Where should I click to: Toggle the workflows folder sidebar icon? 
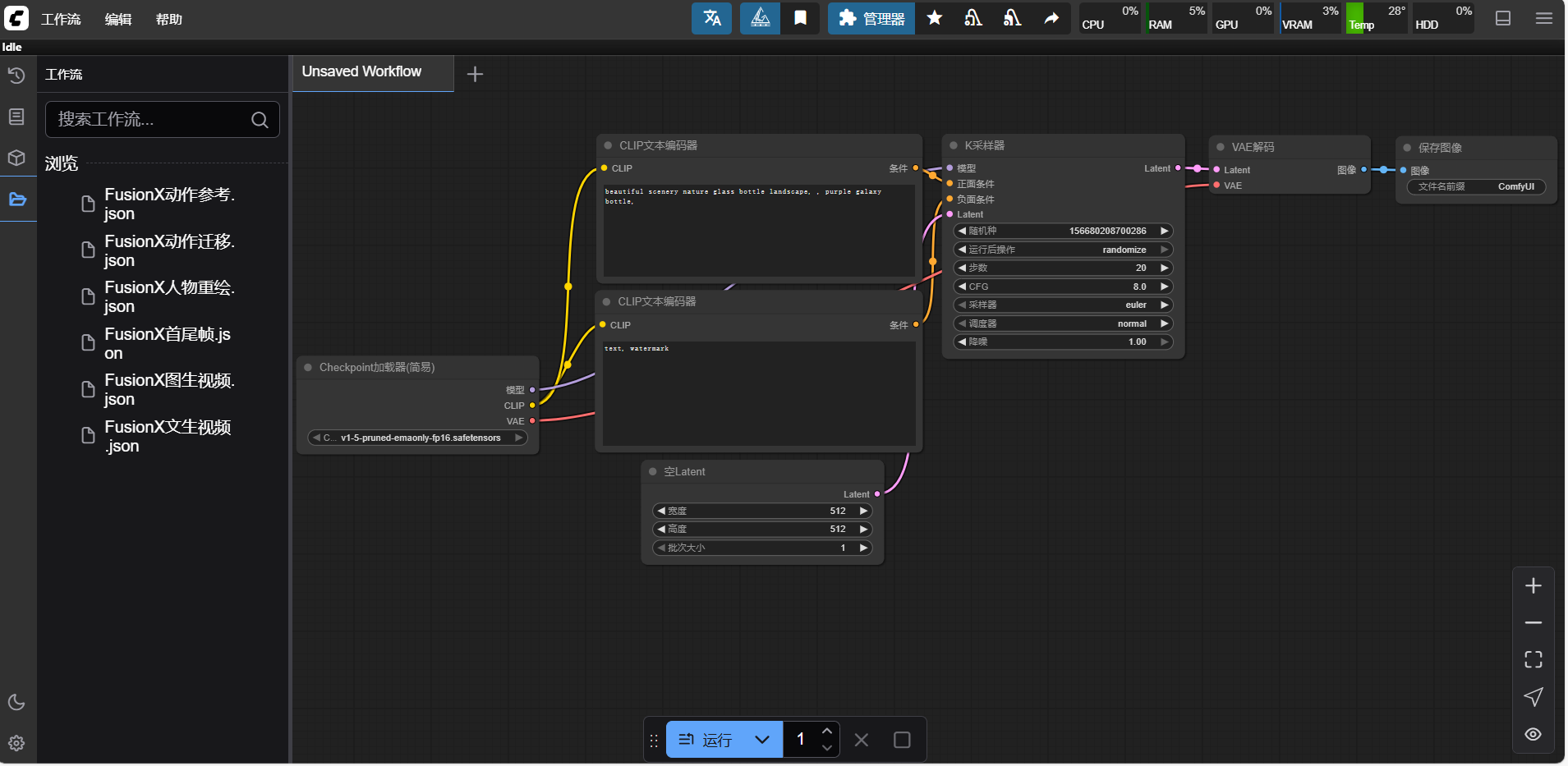(x=17, y=200)
